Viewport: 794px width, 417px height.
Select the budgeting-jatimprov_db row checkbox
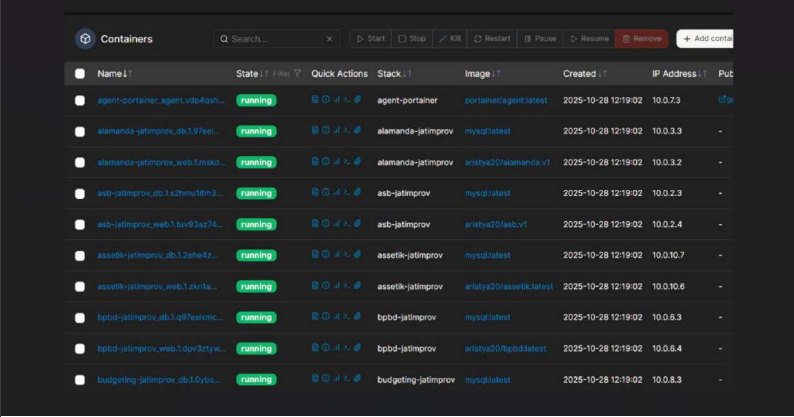[x=80, y=380]
